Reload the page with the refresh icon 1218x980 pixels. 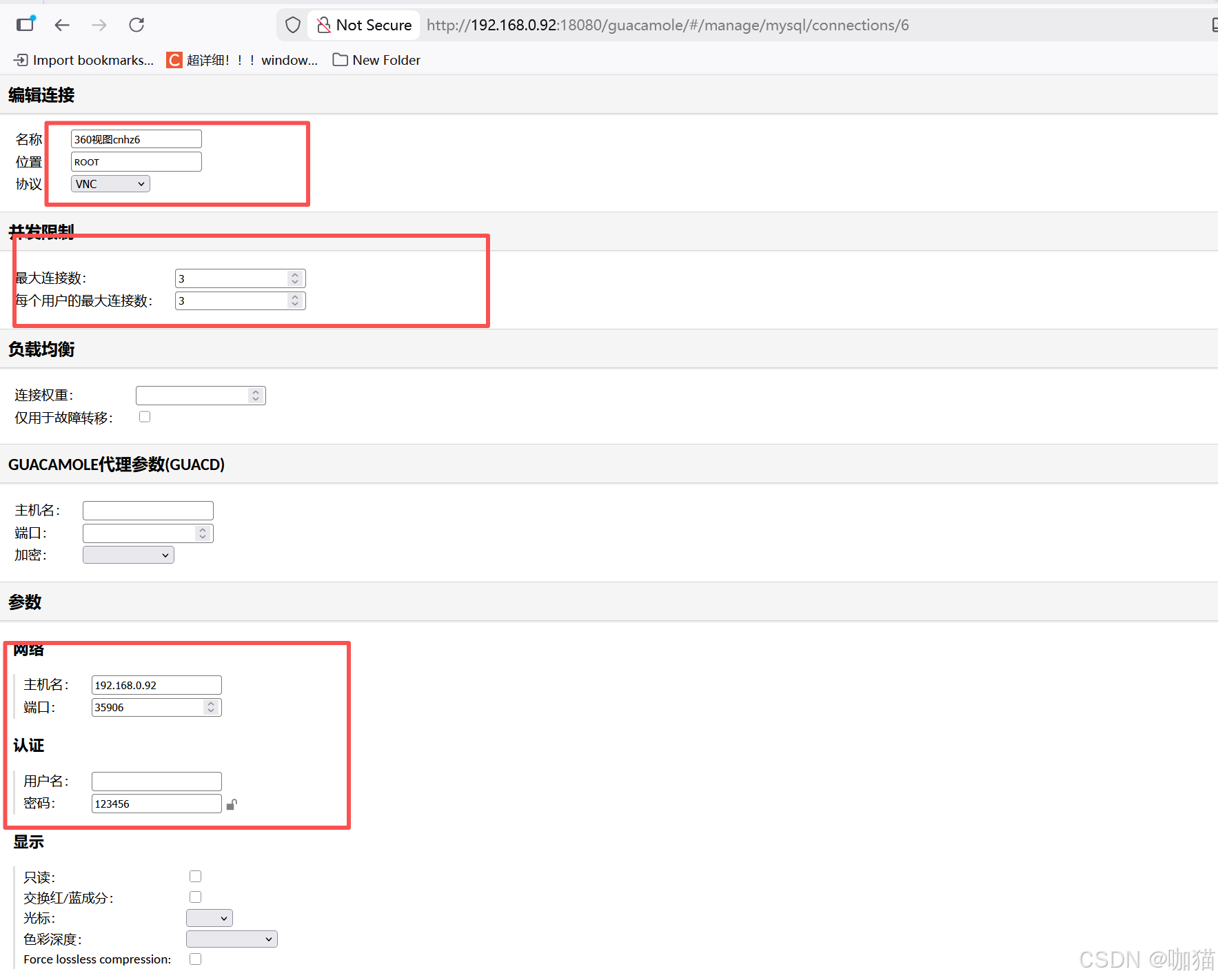click(136, 25)
